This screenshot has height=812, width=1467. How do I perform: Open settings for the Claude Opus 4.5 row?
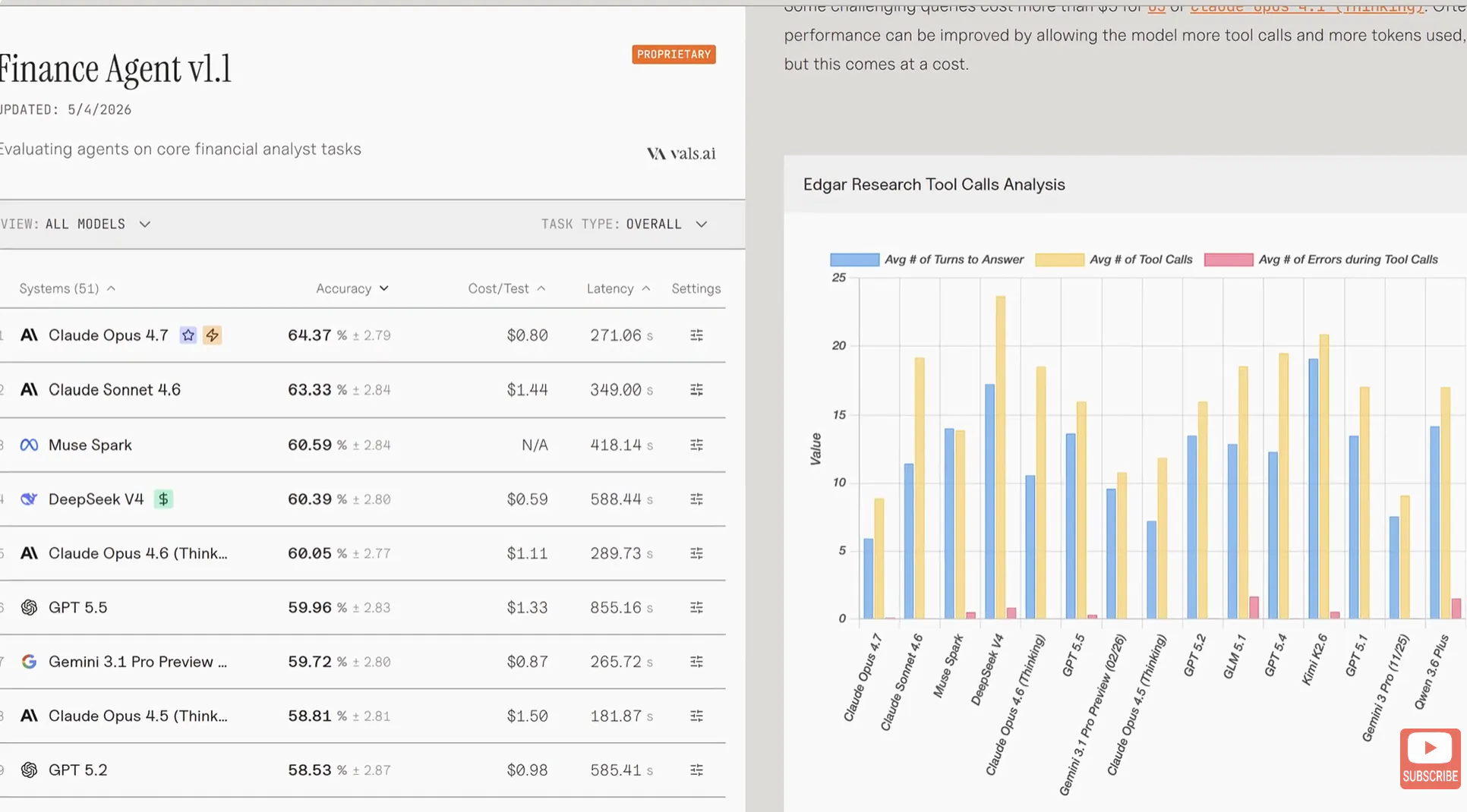(x=696, y=716)
